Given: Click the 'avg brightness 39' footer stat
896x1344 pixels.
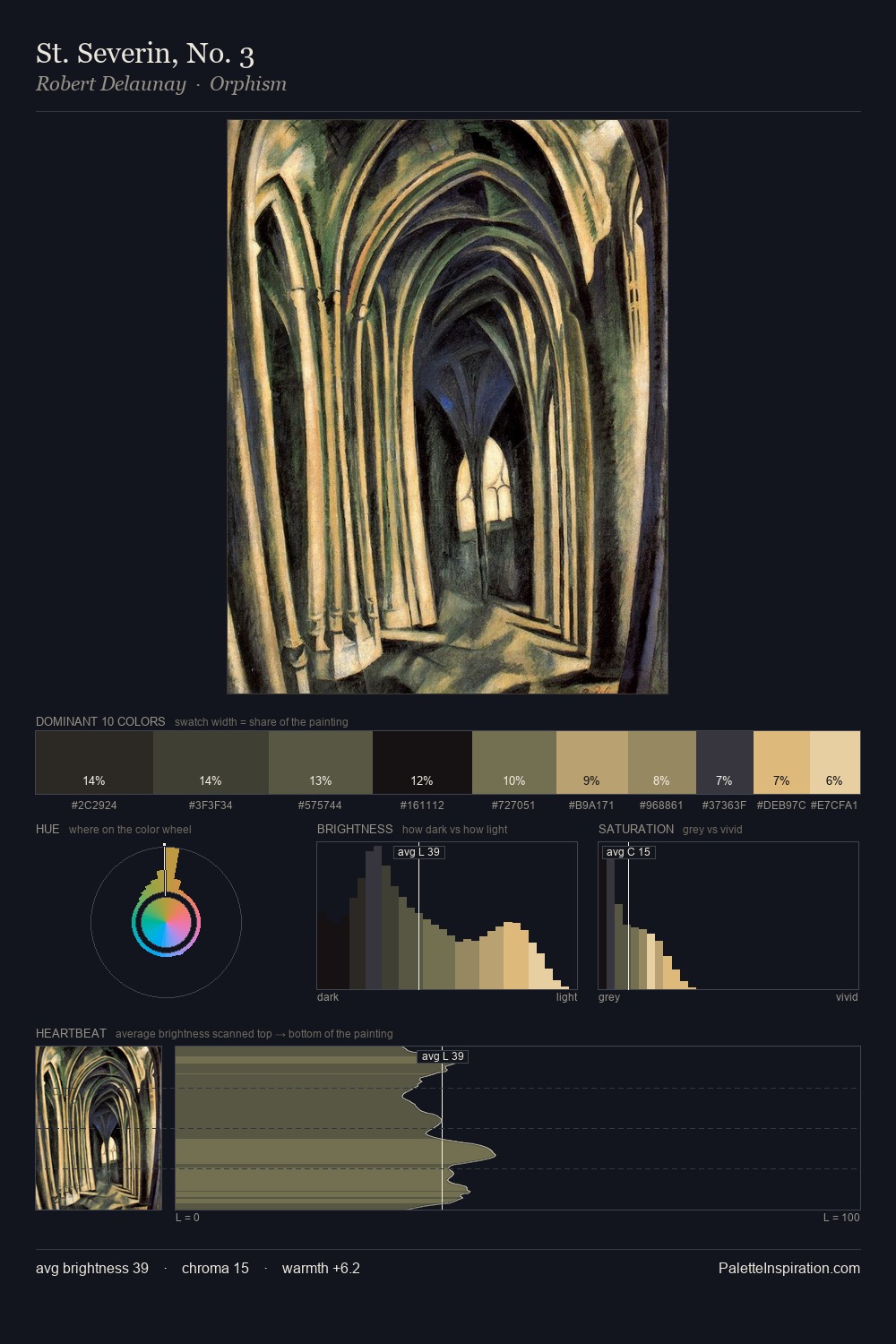Looking at the screenshot, I should tap(92, 1268).
